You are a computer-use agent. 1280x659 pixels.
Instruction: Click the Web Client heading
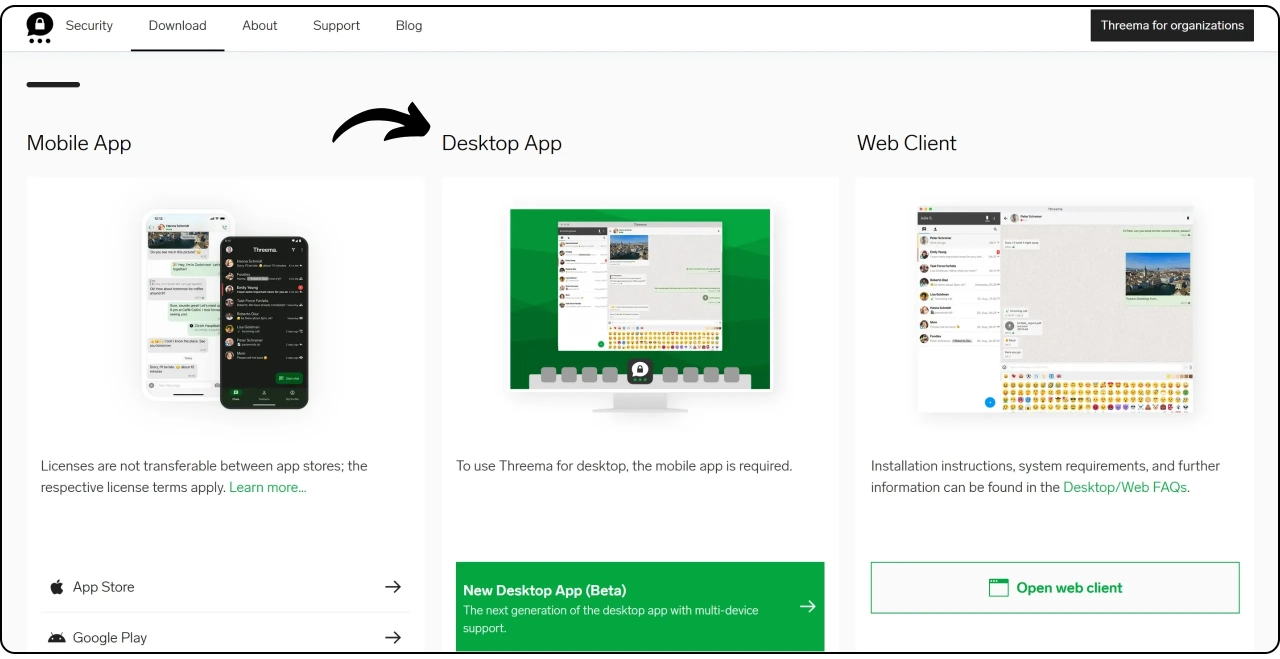[x=907, y=143]
